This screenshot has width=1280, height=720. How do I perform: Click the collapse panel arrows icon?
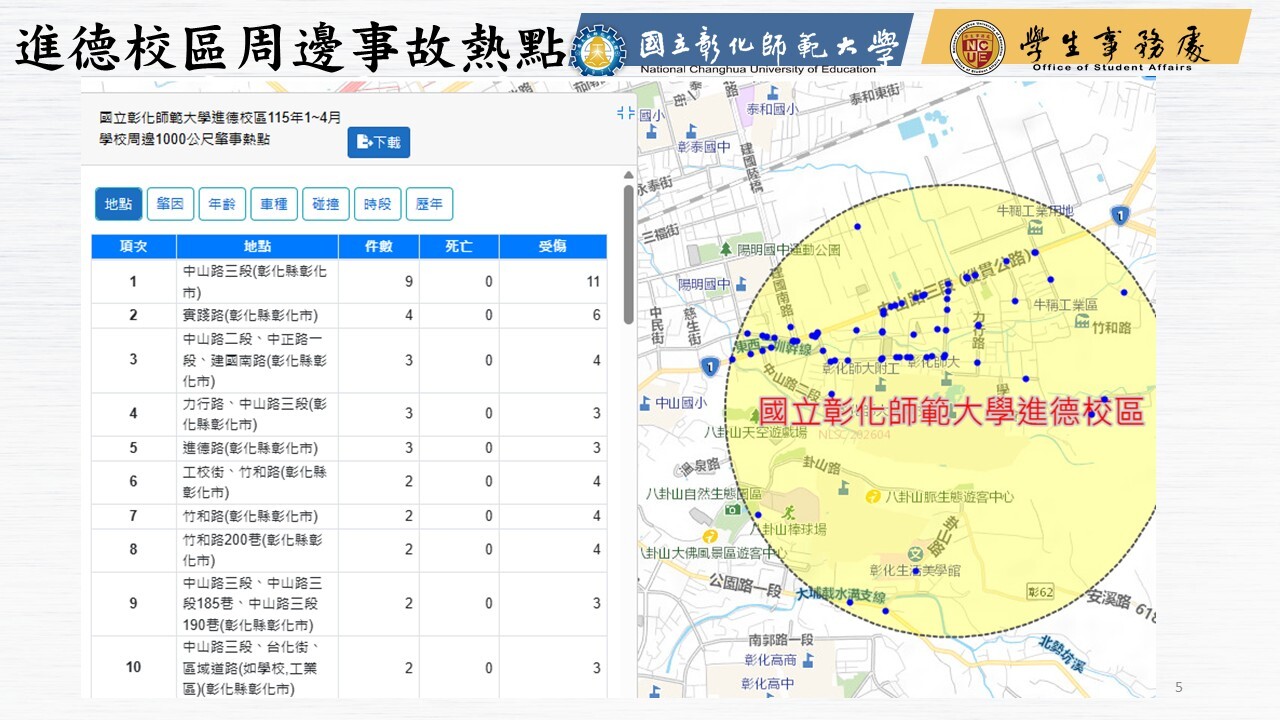point(625,113)
